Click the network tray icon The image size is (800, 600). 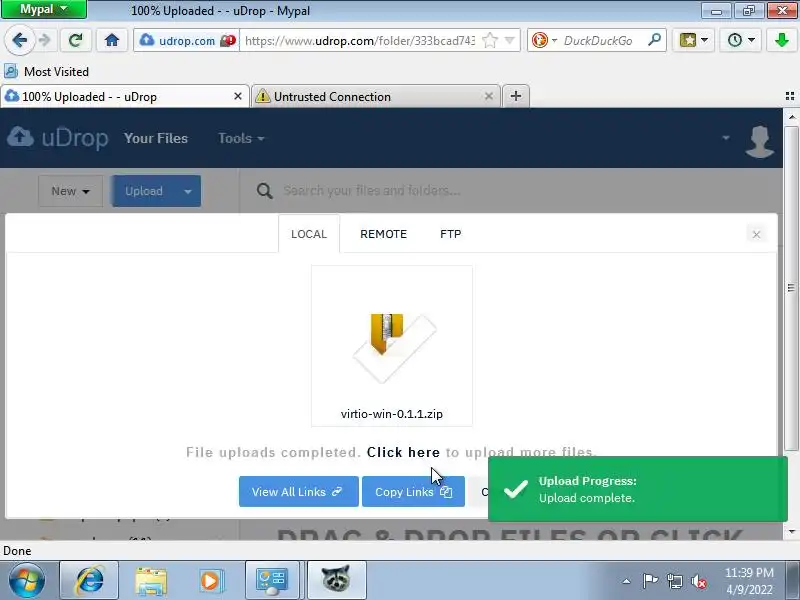[674, 581]
